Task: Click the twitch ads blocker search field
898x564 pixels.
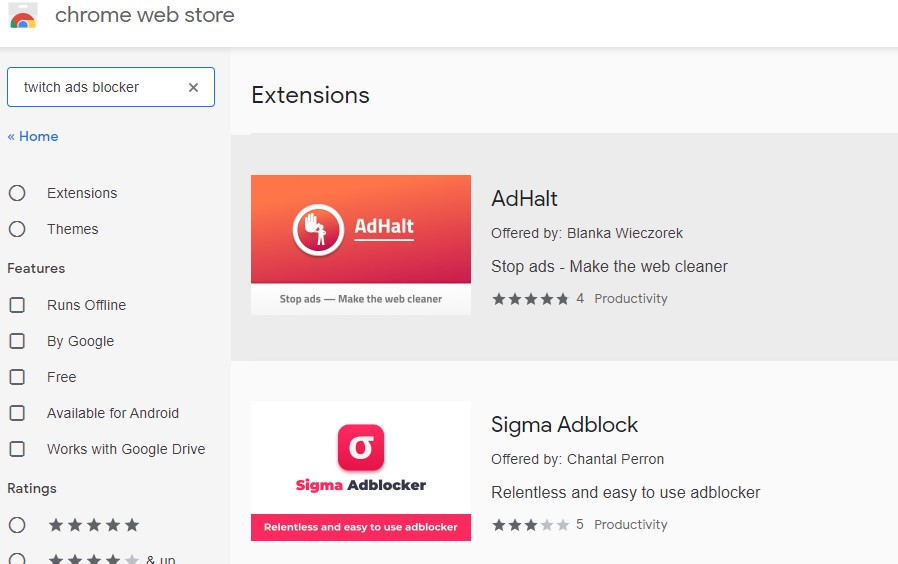Action: point(111,87)
